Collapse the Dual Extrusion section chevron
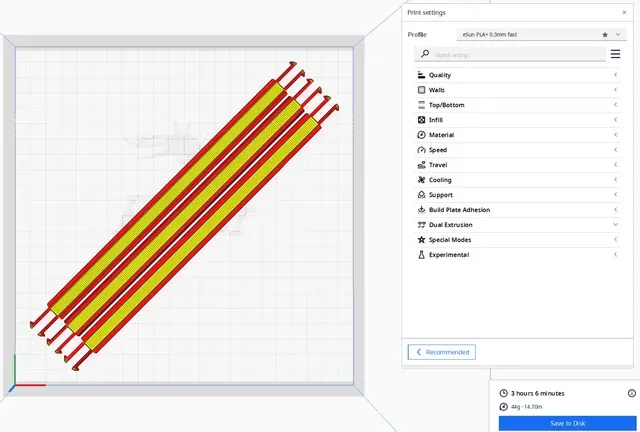The image size is (640, 432). click(615, 225)
